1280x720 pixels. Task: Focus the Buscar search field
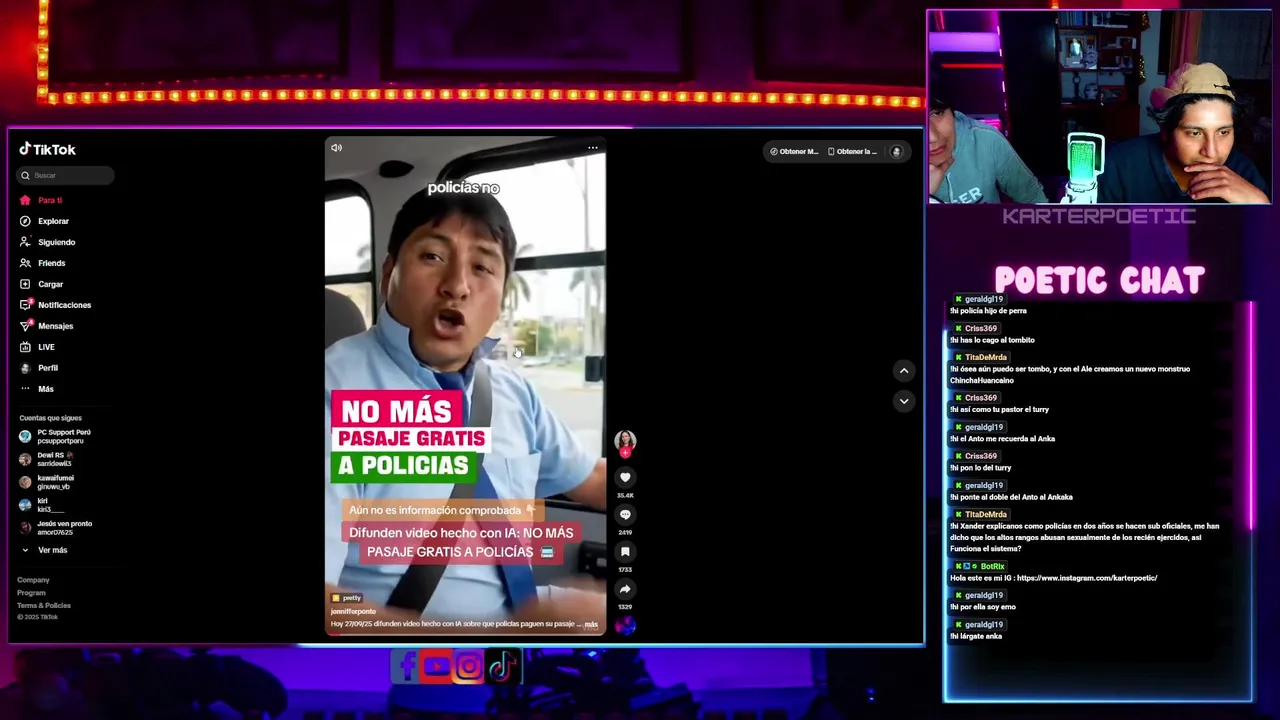tap(66, 175)
